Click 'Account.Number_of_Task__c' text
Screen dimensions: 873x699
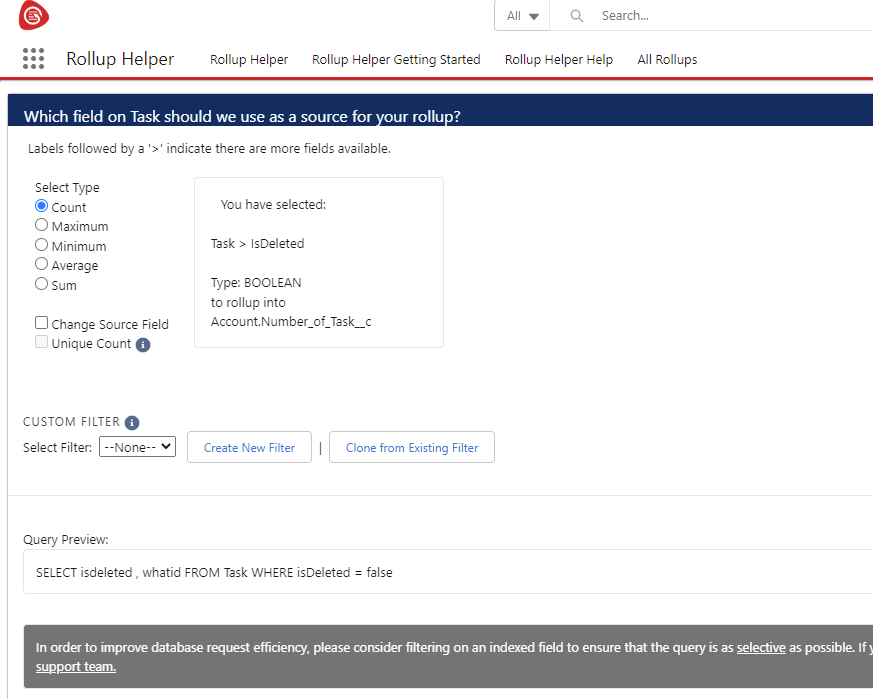[x=291, y=322]
